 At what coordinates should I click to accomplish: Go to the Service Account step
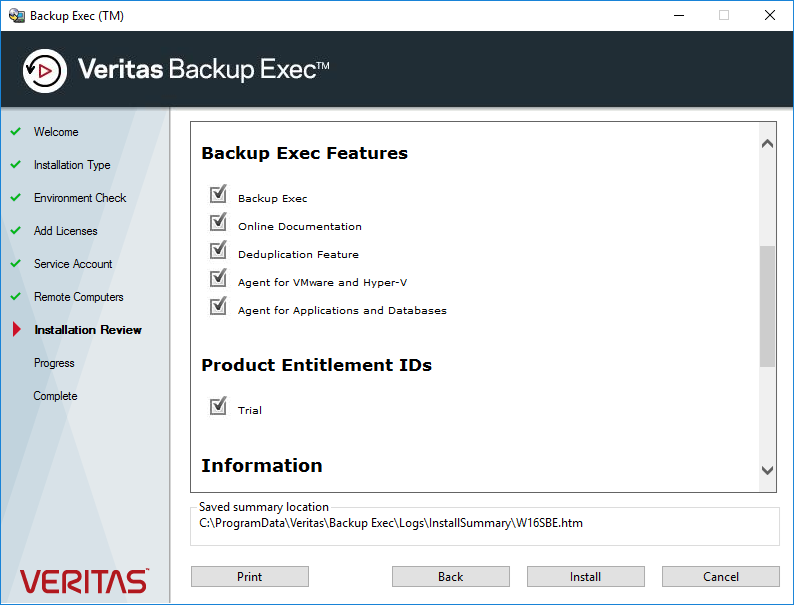click(x=73, y=264)
